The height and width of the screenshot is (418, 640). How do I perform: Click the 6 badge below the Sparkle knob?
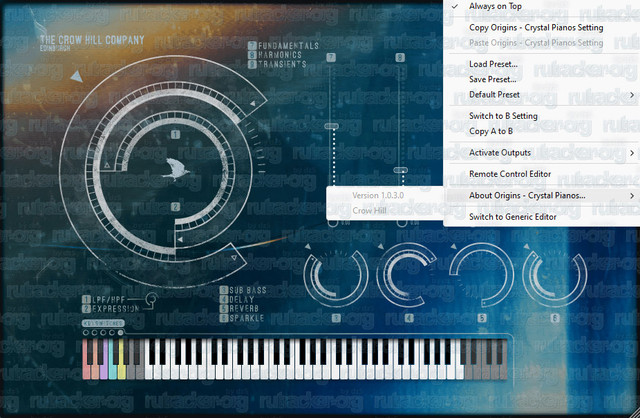tap(555, 318)
